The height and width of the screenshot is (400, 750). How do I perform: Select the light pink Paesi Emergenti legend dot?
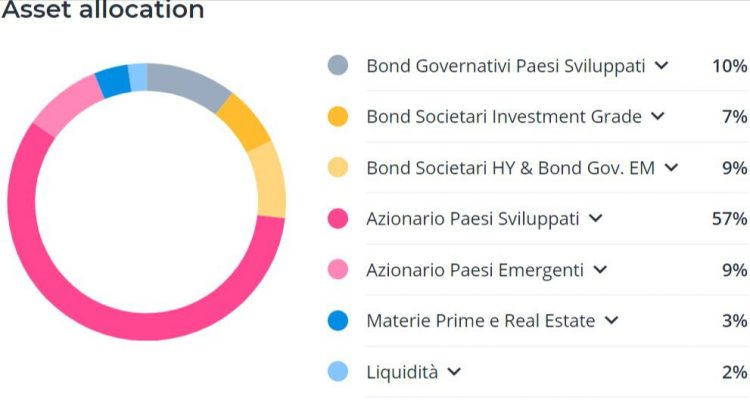(x=338, y=270)
